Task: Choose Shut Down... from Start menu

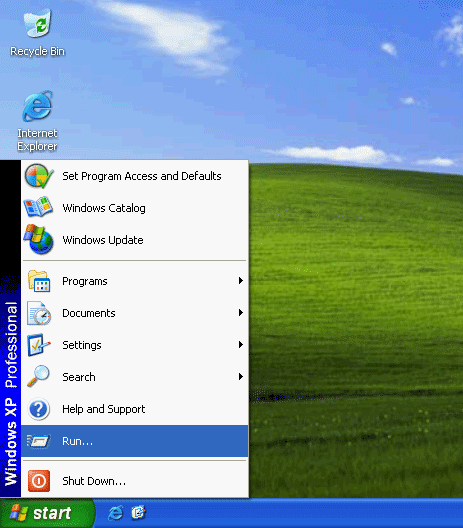Action: (x=135, y=481)
